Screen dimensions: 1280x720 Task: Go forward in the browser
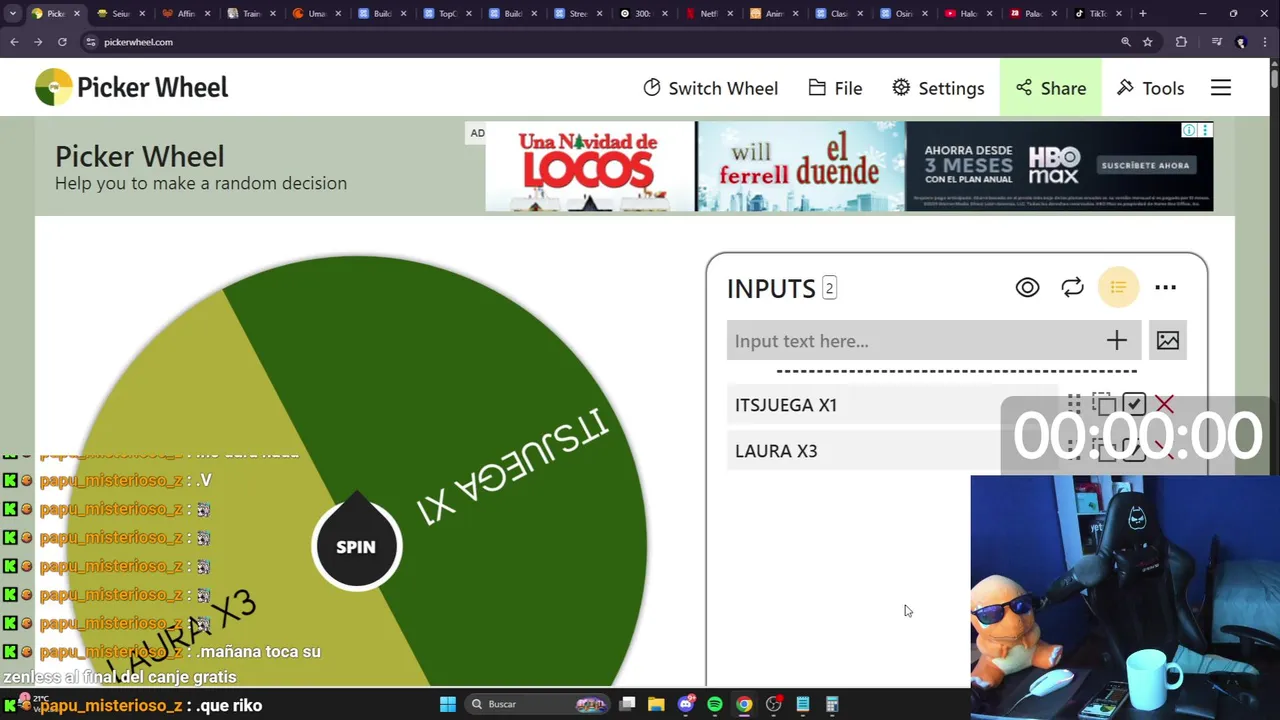(38, 42)
